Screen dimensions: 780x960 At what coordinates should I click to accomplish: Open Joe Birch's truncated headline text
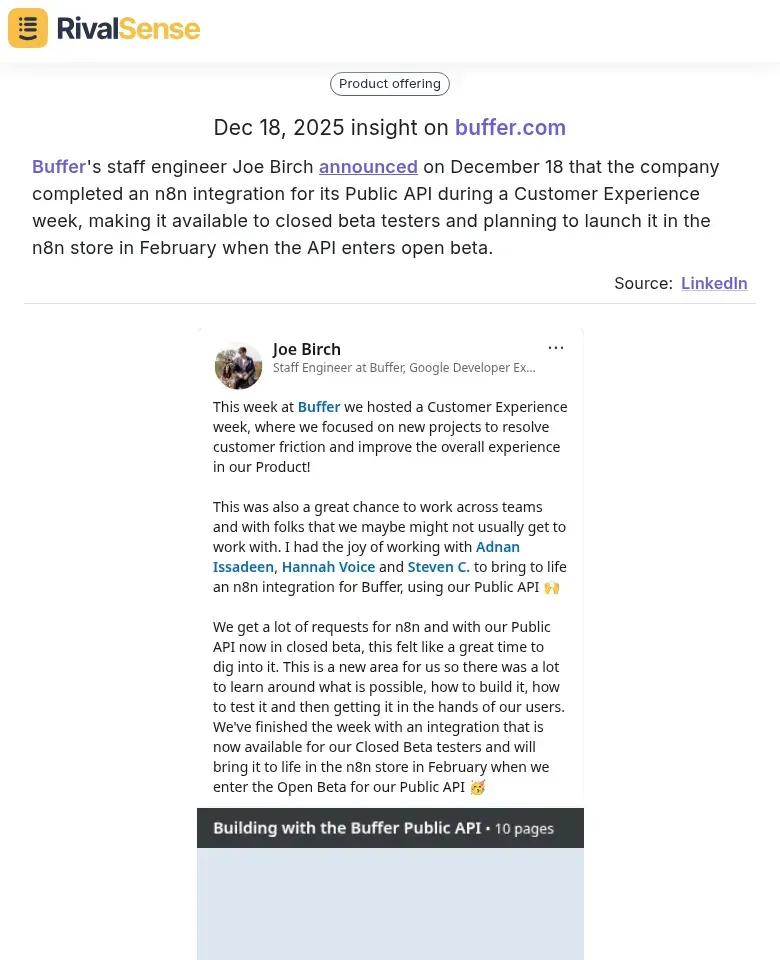(x=404, y=368)
